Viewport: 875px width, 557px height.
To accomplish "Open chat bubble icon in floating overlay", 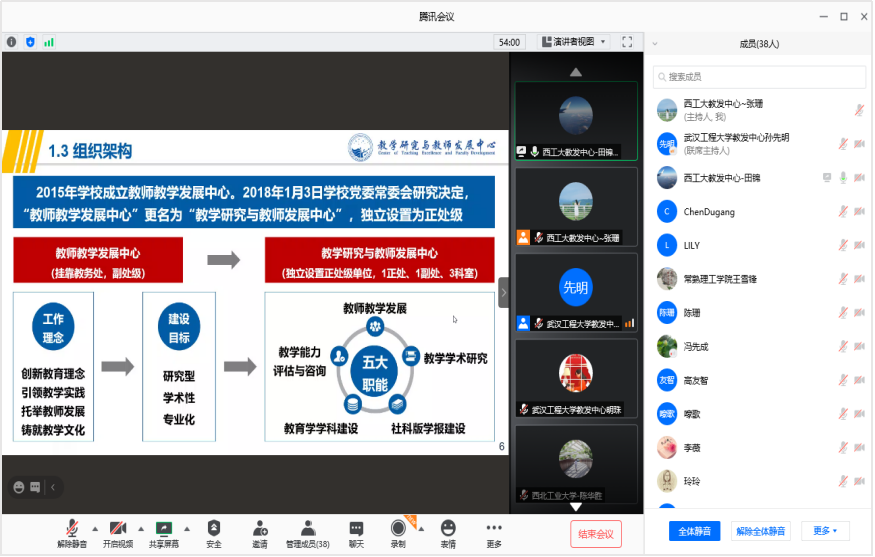I will [x=35, y=487].
